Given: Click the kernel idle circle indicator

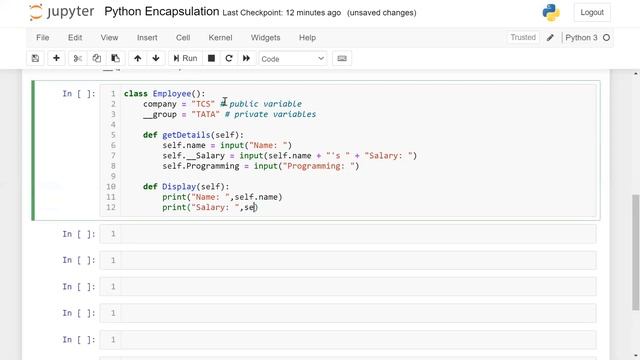Looking at the screenshot, I should (x=607, y=38).
